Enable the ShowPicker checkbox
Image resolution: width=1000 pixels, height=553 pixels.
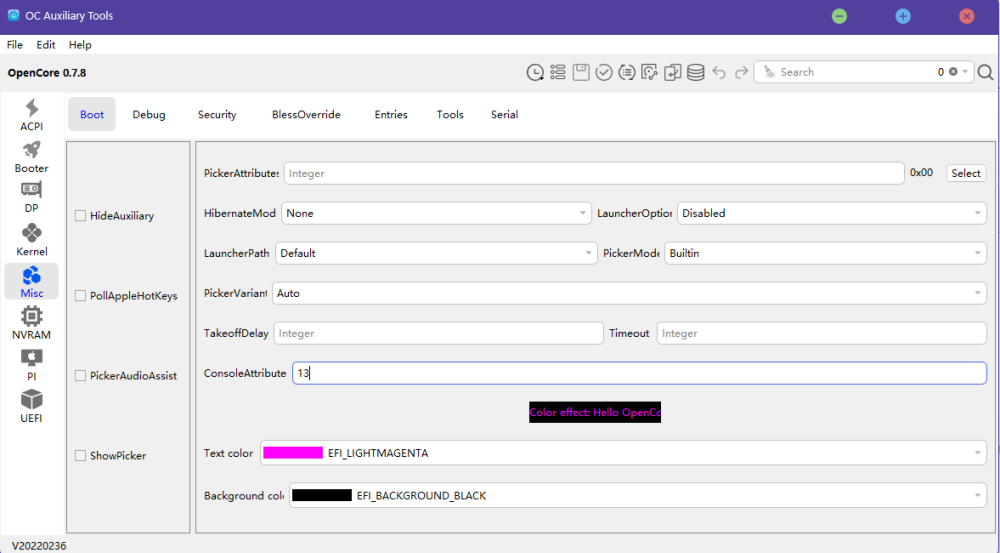(80, 455)
